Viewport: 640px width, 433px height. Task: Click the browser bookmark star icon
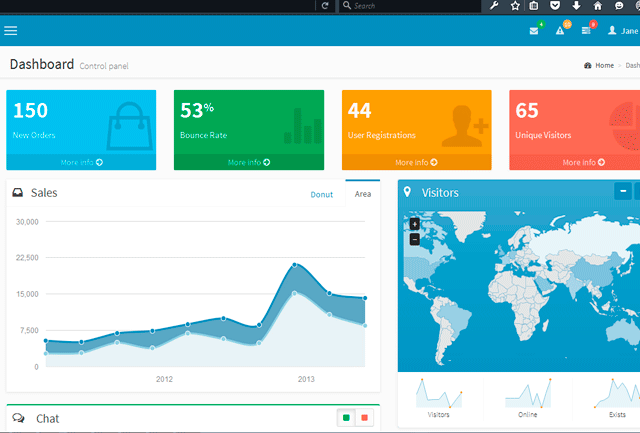tap(515, 6)
